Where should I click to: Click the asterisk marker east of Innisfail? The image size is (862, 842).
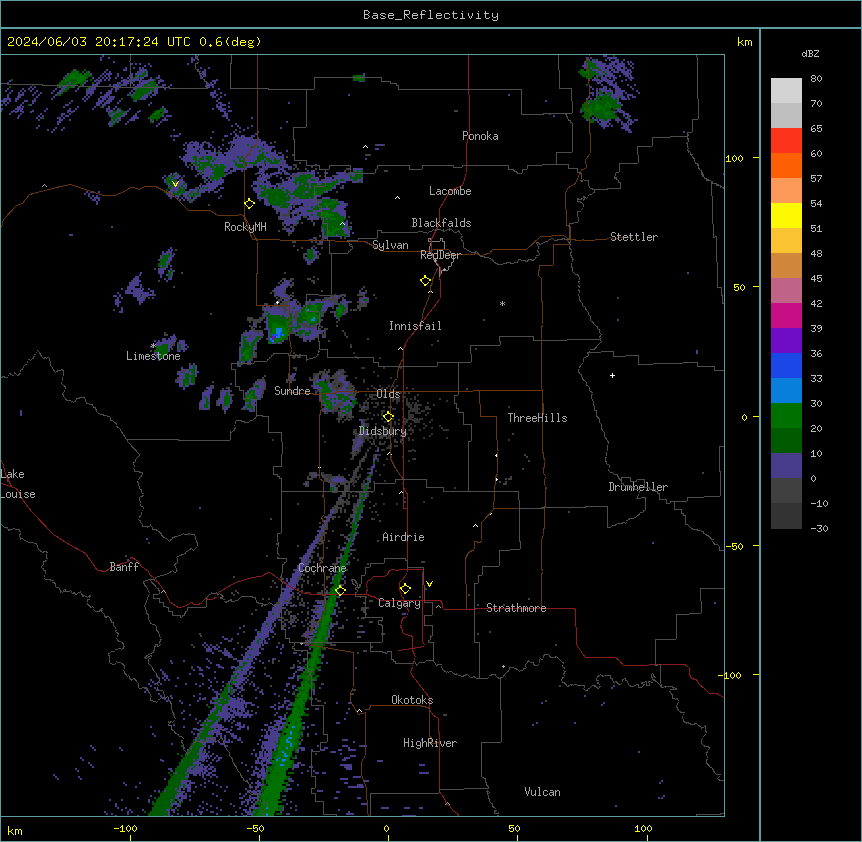tap(502, 304)
